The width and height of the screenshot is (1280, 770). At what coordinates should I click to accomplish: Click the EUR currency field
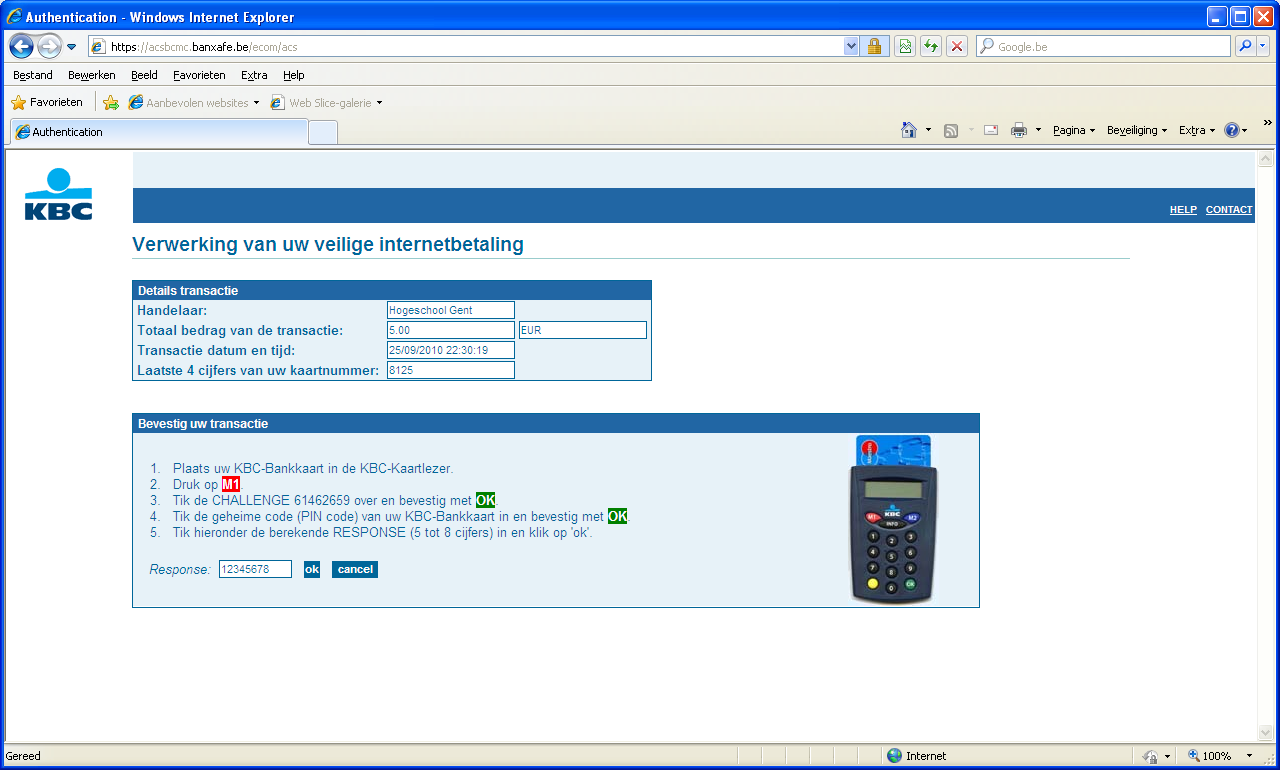tap(583, 330)
